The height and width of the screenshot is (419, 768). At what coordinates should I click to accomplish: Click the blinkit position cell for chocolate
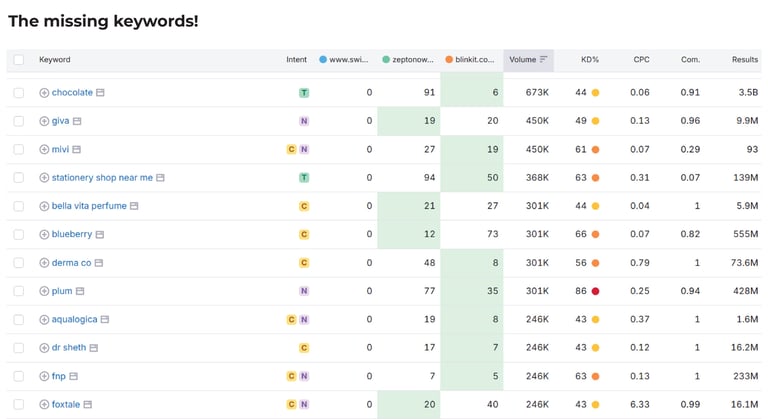pos(472,93)
